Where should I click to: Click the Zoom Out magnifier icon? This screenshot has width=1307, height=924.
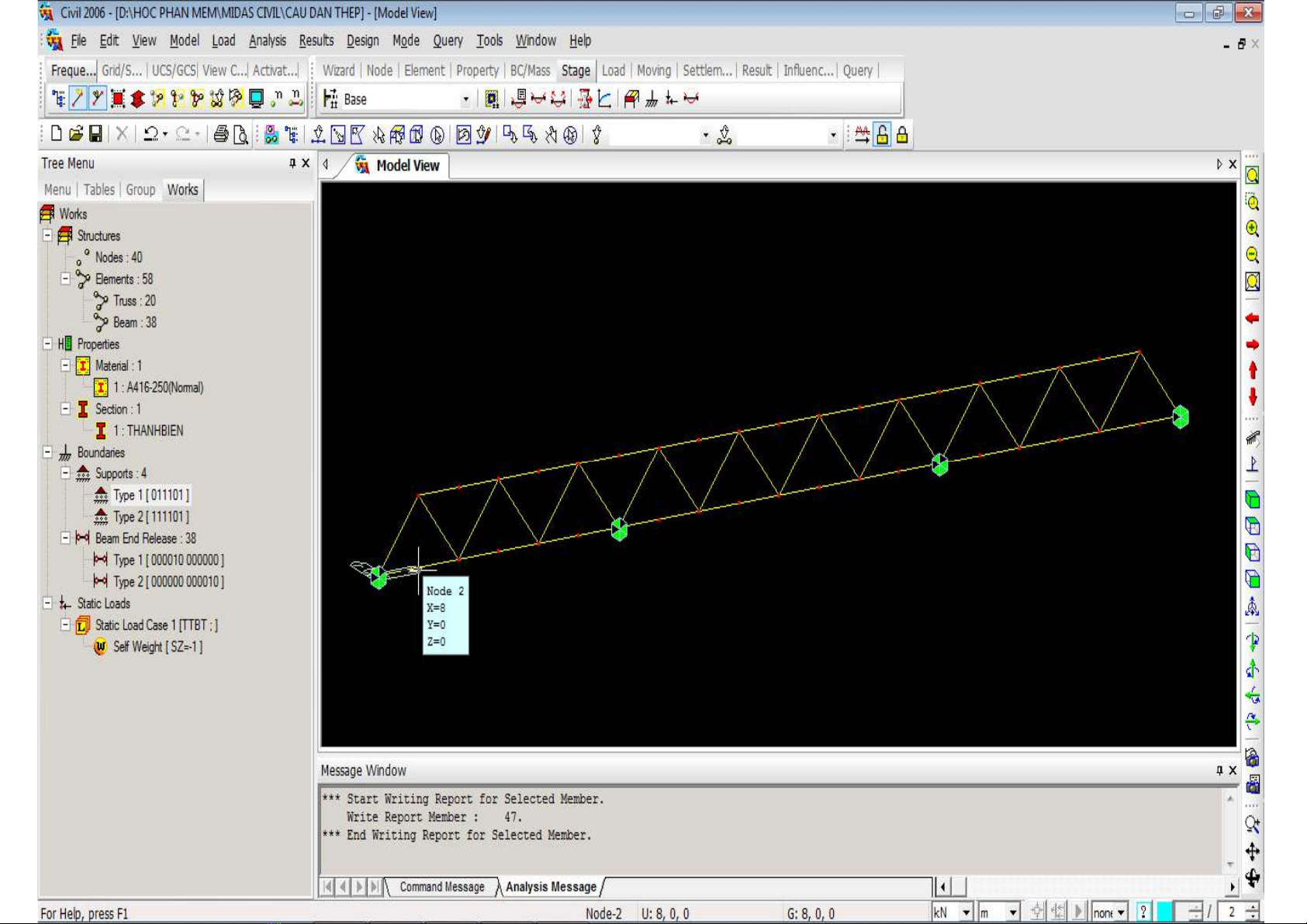pos(1252,255)
